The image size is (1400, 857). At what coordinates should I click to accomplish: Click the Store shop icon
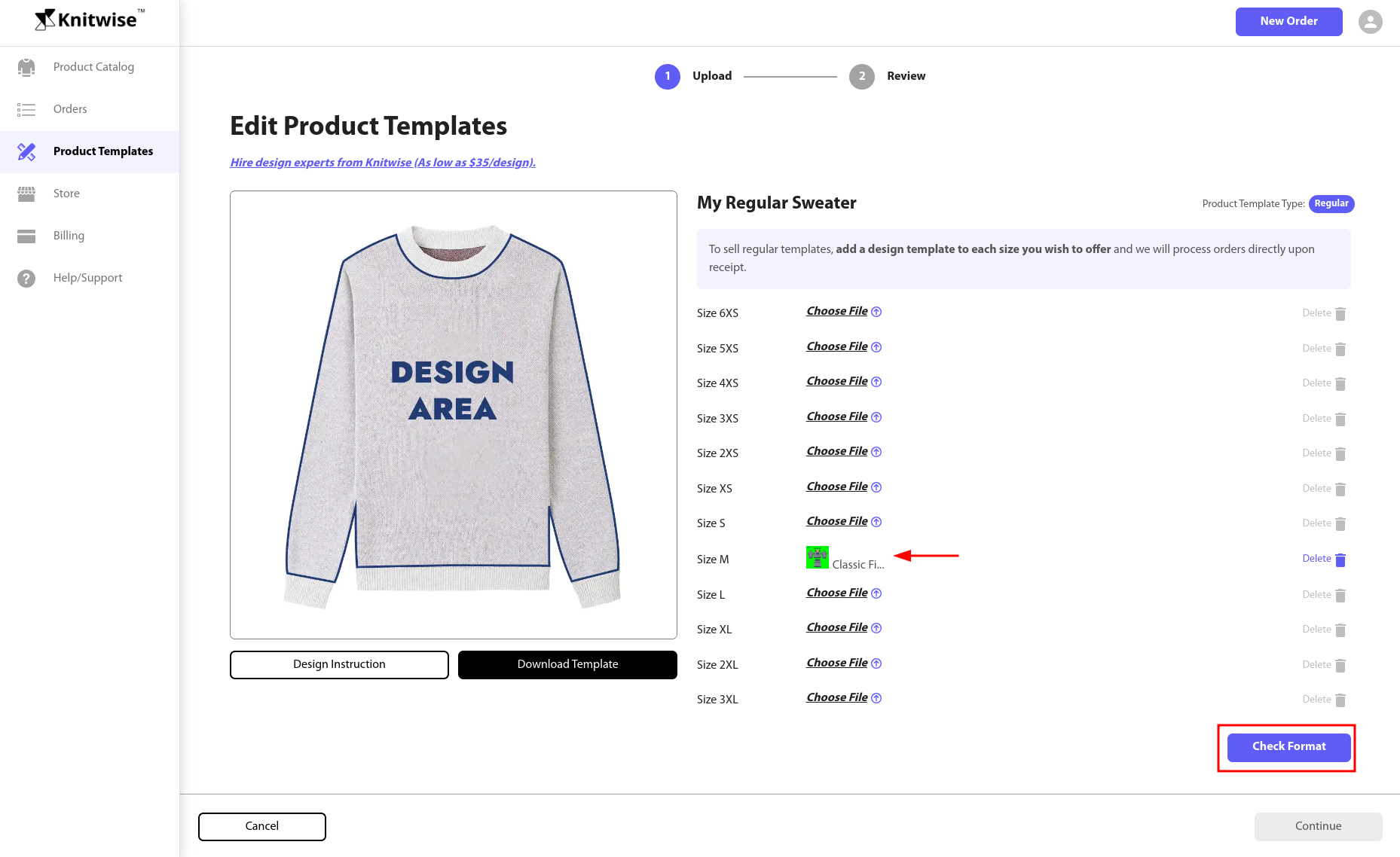coord(26,194)
